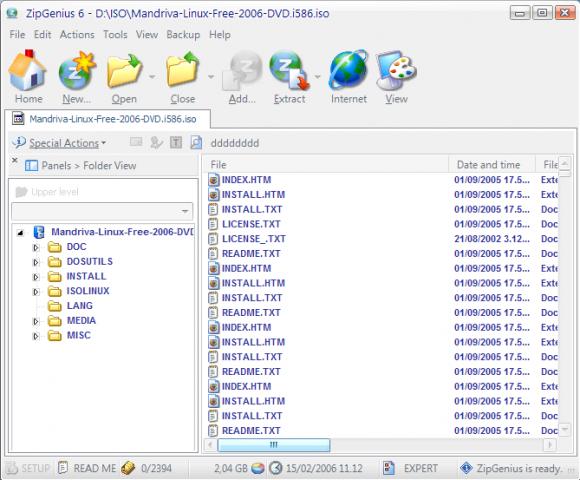Image resolution: width=580 pixels, height=480 pixels.
Task: Click the Upper level icon
Action: tap(21, 192)
